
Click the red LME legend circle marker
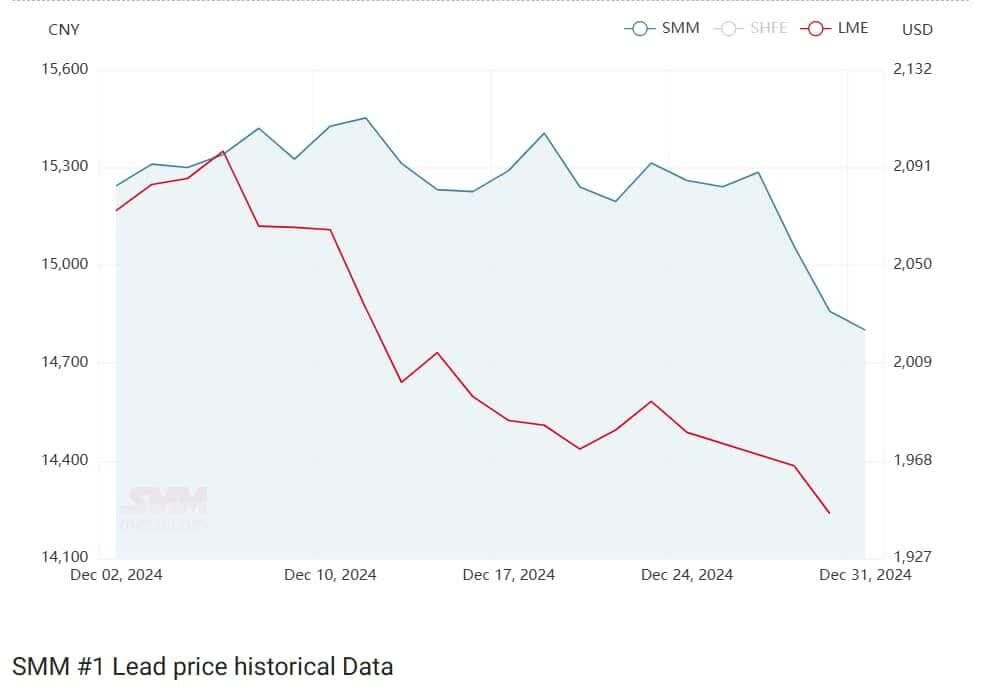[x=815, y=28]
